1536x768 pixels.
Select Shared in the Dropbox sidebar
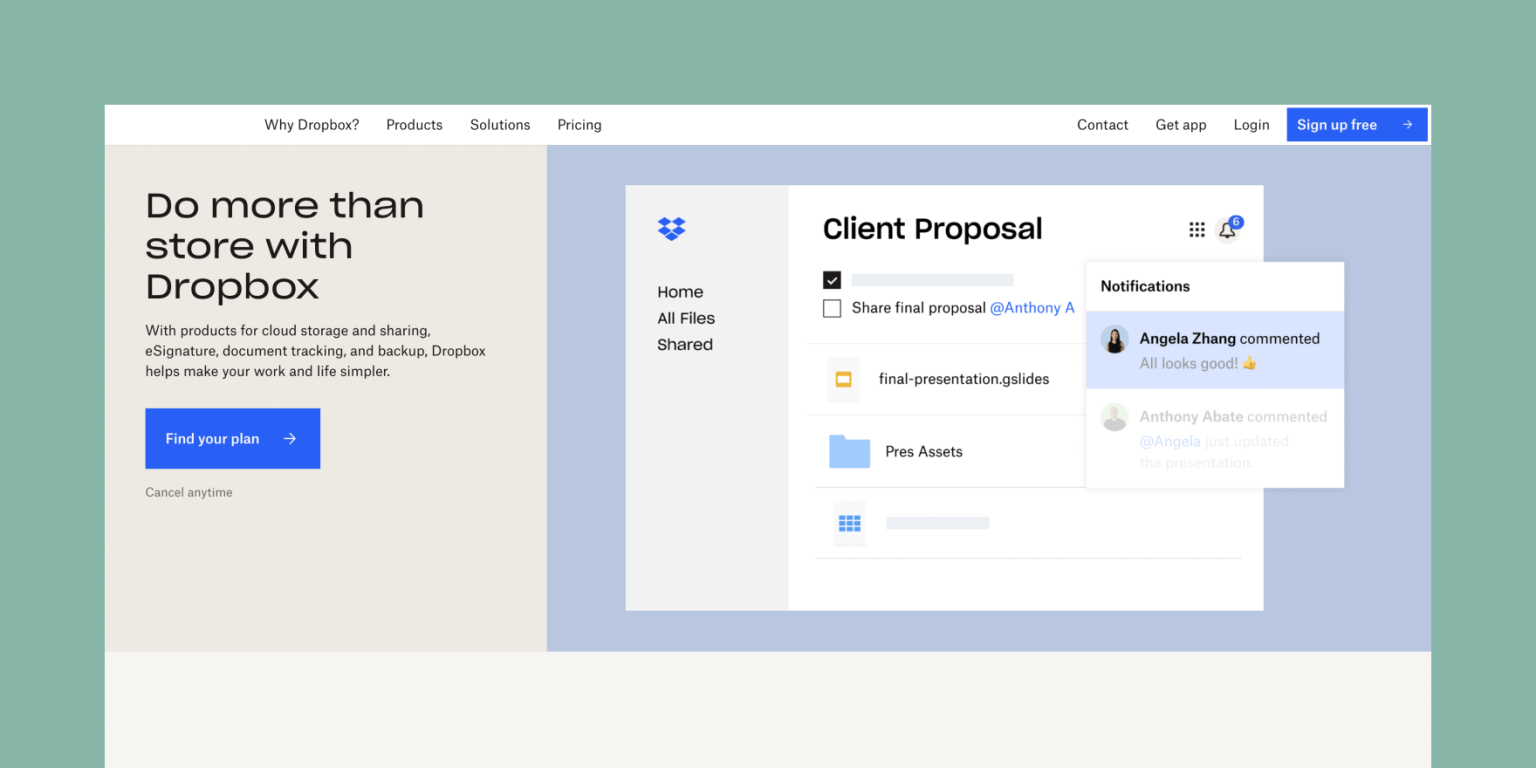684,344
